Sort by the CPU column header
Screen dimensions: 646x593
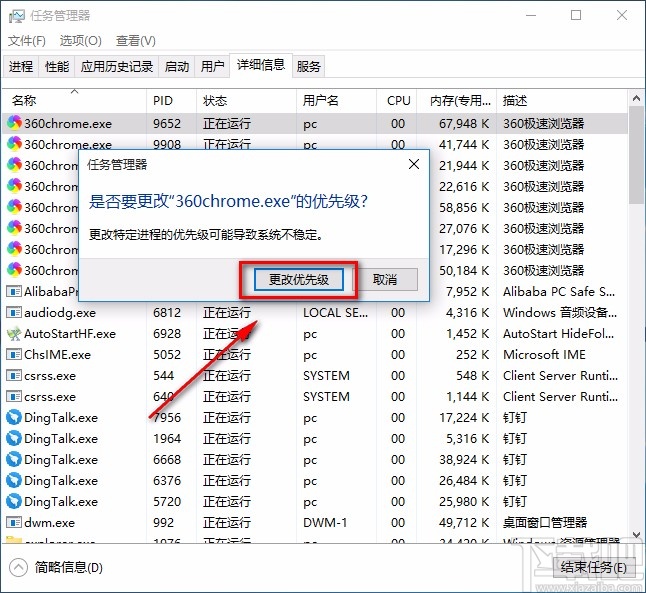[397, 101]
